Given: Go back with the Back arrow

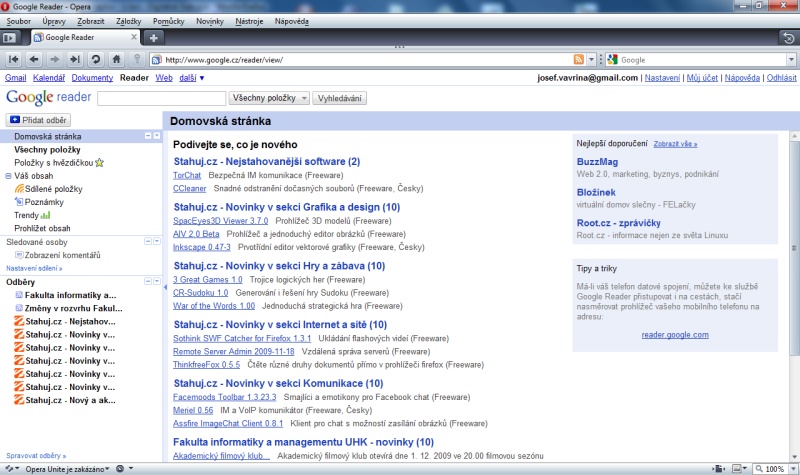Looking at the screenshot, I should (34, 60).
